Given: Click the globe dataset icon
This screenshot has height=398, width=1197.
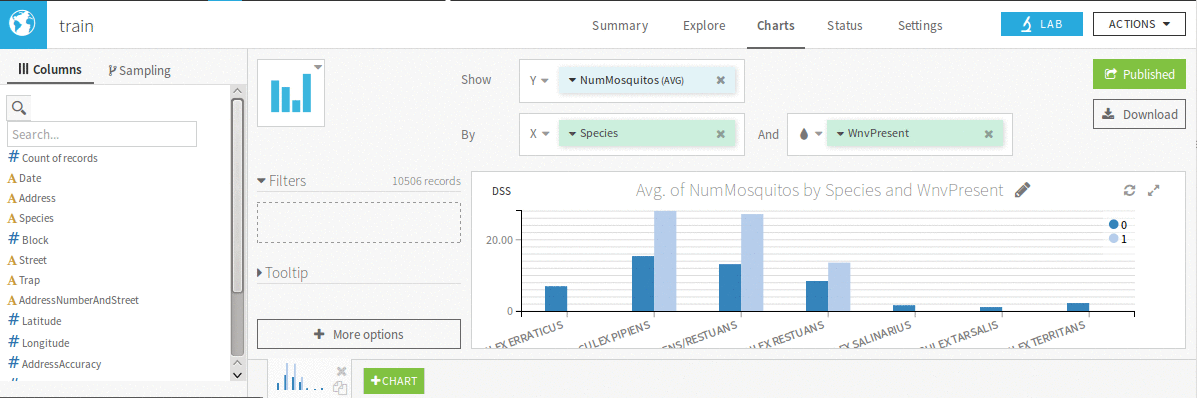Looking at the screenshot, I should [x=23, y=24].
